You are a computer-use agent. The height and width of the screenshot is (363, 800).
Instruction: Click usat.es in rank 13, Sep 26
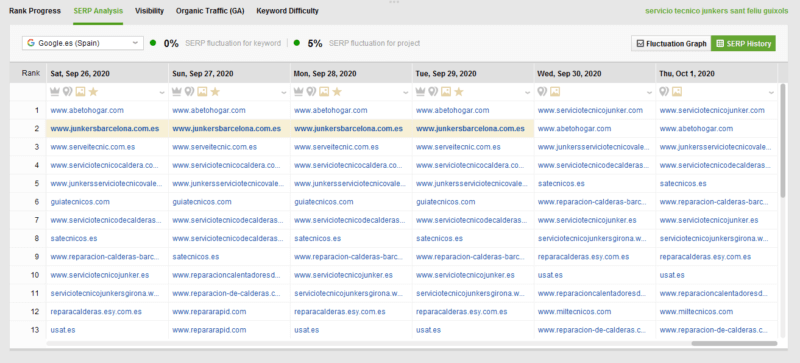[63, 330]
